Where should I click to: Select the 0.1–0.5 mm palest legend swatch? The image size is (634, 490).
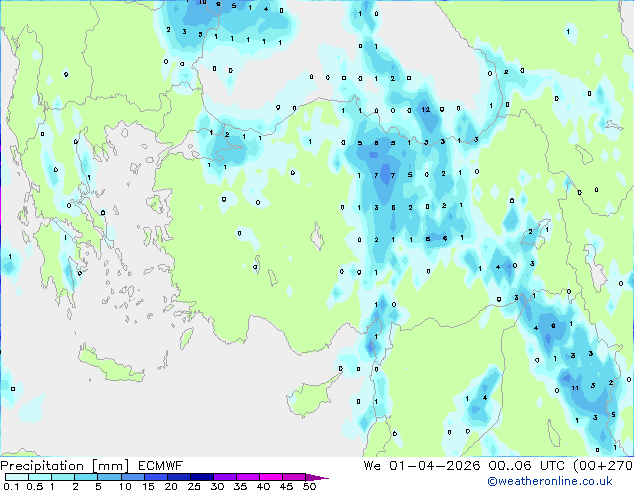(17, 477)
